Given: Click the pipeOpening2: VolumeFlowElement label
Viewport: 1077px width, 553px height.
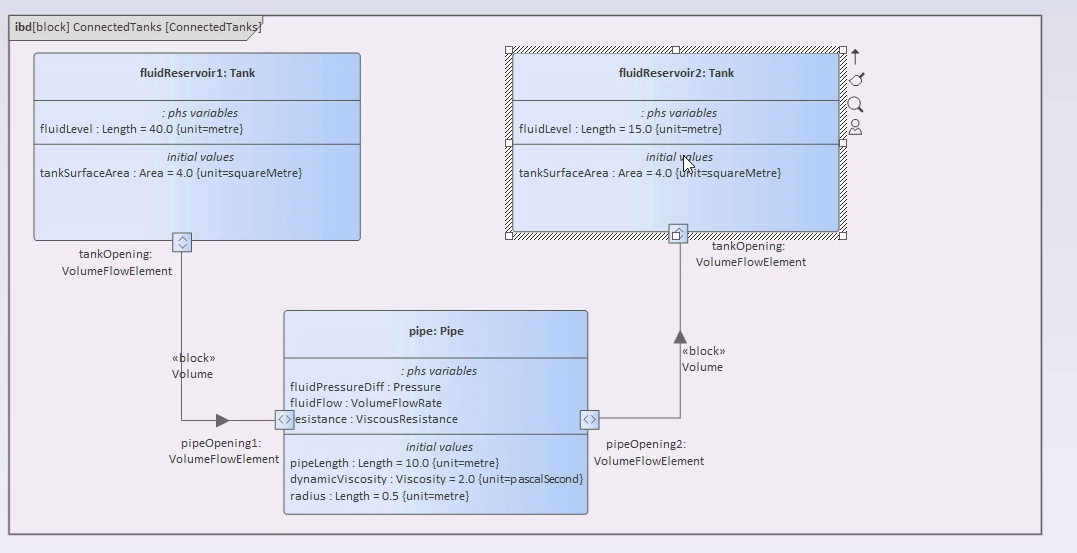Looking at the screenshot, I should 648,453.
